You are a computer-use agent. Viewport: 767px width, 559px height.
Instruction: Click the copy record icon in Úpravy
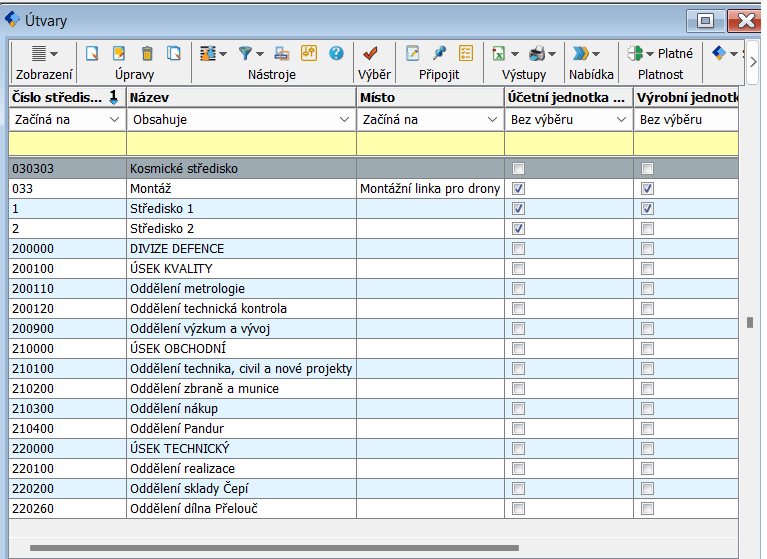click(174, 54)
